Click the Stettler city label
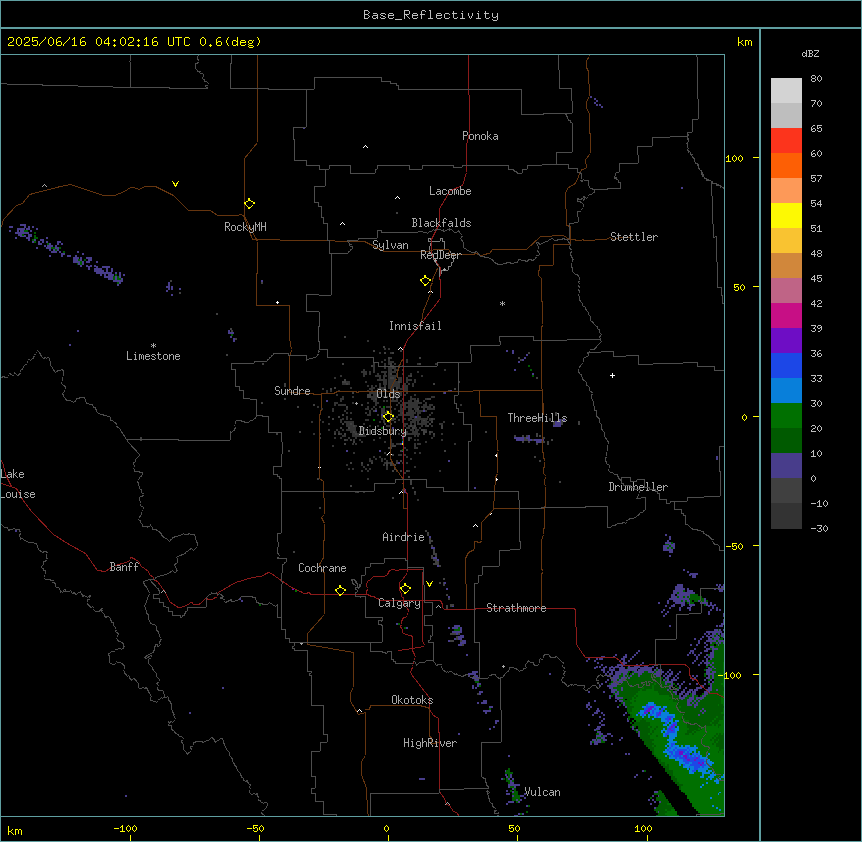This screenshot has width=862, height=842. point(634,237)
